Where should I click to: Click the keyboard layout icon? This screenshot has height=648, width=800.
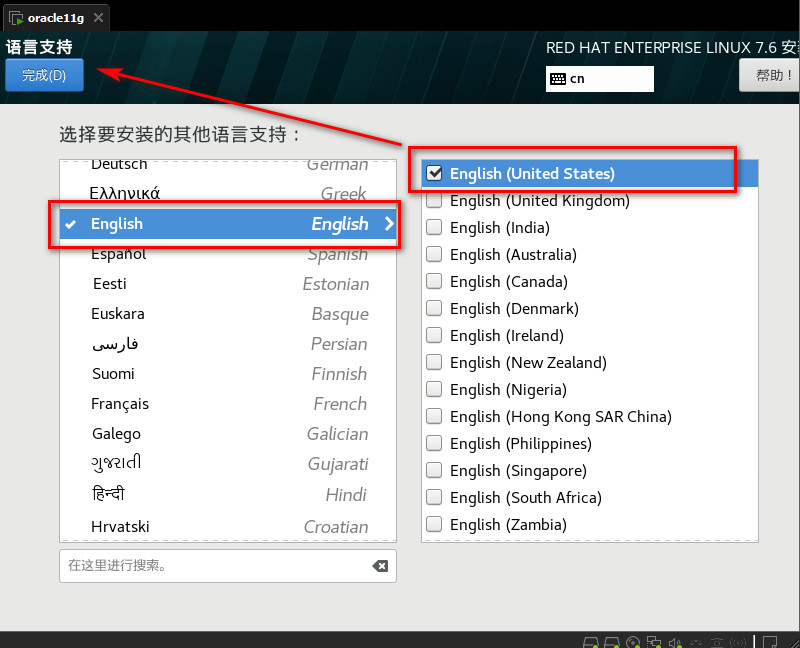557,79
